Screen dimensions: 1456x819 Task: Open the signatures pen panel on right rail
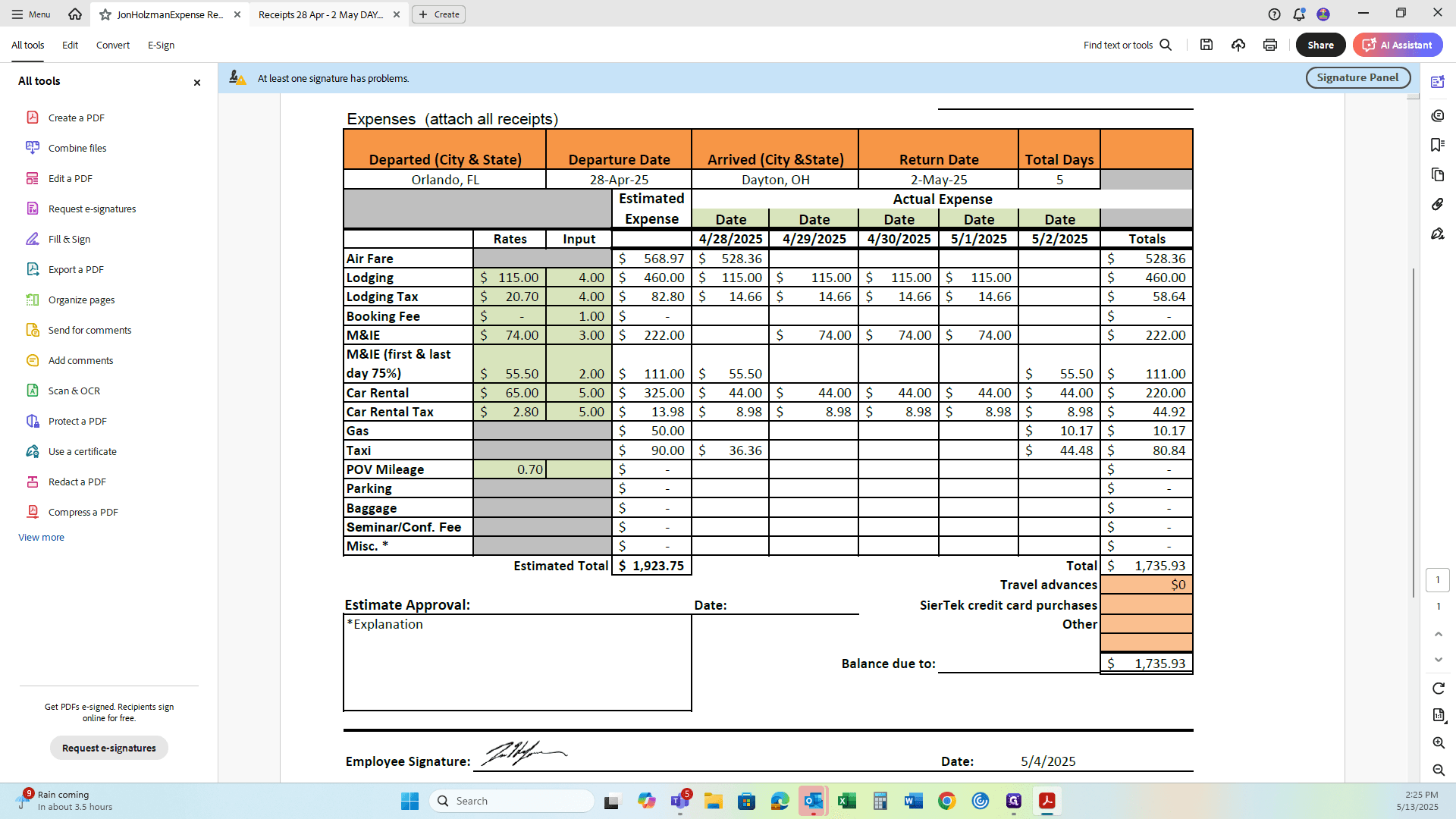(1437, 234)
